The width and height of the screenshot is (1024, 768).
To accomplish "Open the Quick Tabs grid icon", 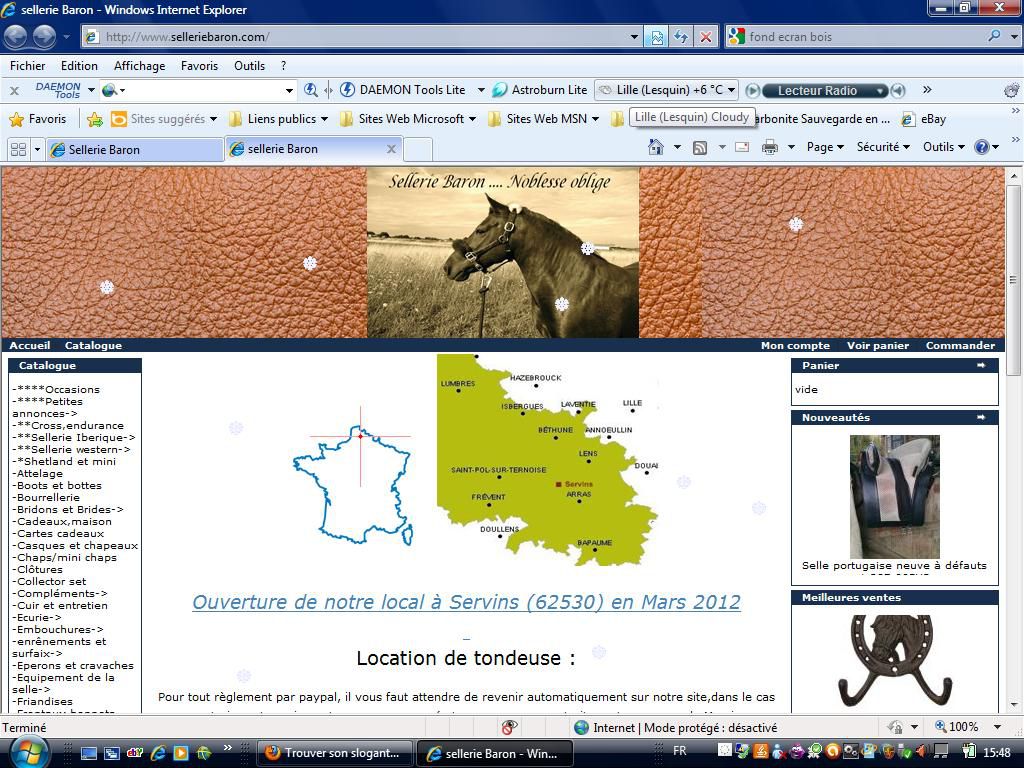I will [x=18, y=149].
